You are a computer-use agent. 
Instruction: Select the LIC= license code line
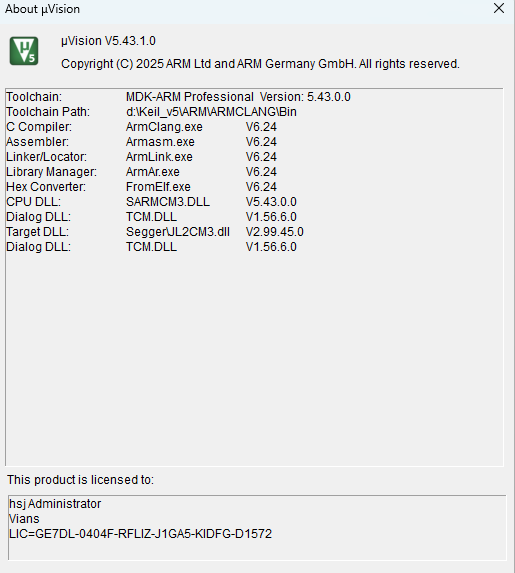(141, 534)
